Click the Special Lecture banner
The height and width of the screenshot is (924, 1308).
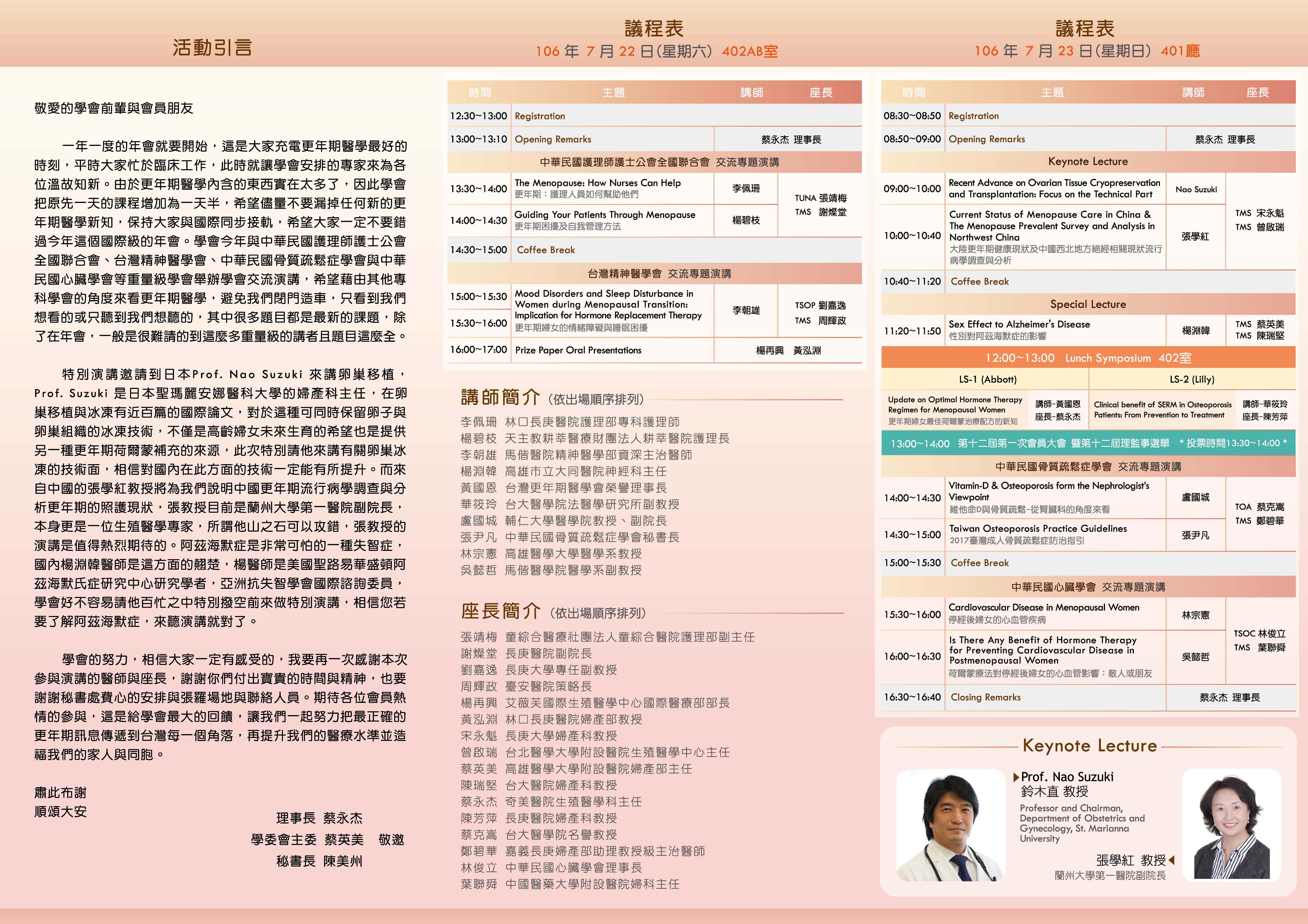point(1088,304)
